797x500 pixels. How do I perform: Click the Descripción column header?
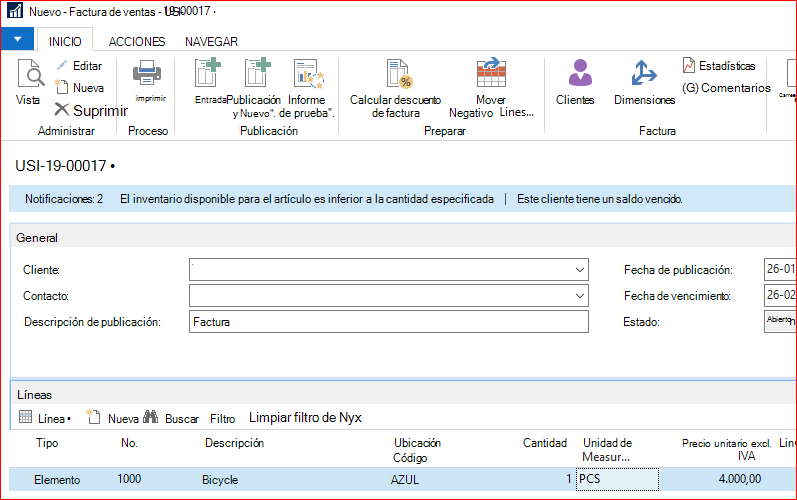(x=234, y=443)
